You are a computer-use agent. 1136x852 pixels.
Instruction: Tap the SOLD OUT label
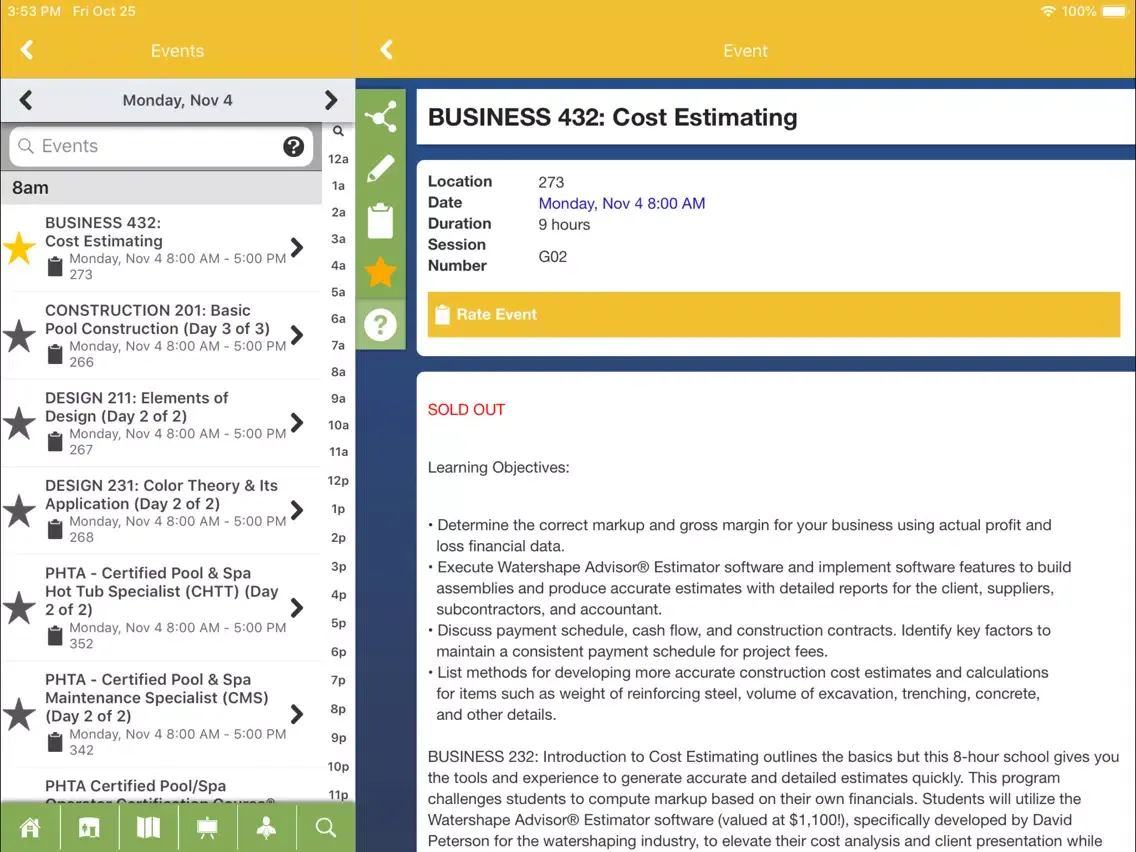click(x=466, y=410)
